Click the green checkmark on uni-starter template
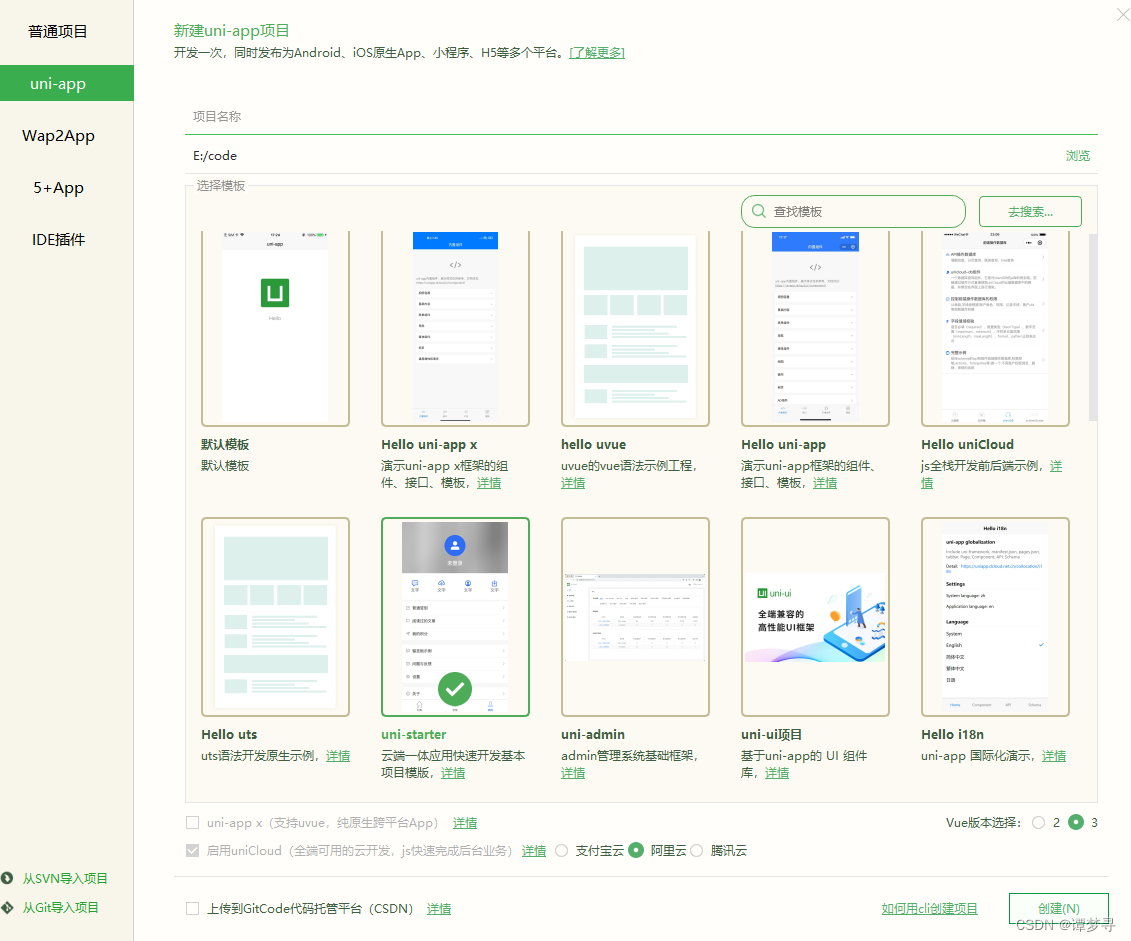The width and height of the screenshot is (1131, 941). (x=455, y=689)
